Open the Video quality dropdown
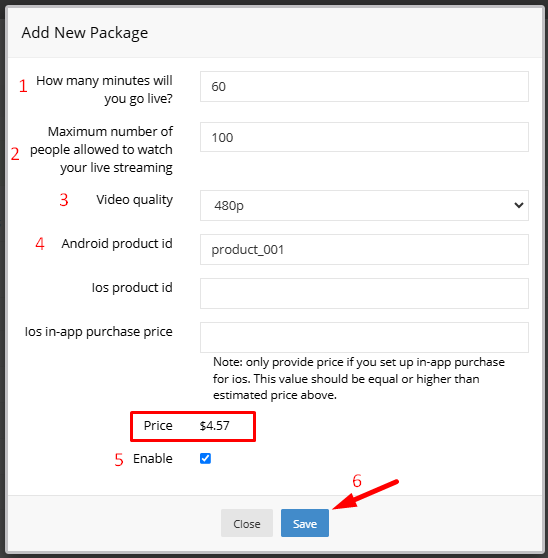Screen dimensions: 548x558 [x=364, y=205]
